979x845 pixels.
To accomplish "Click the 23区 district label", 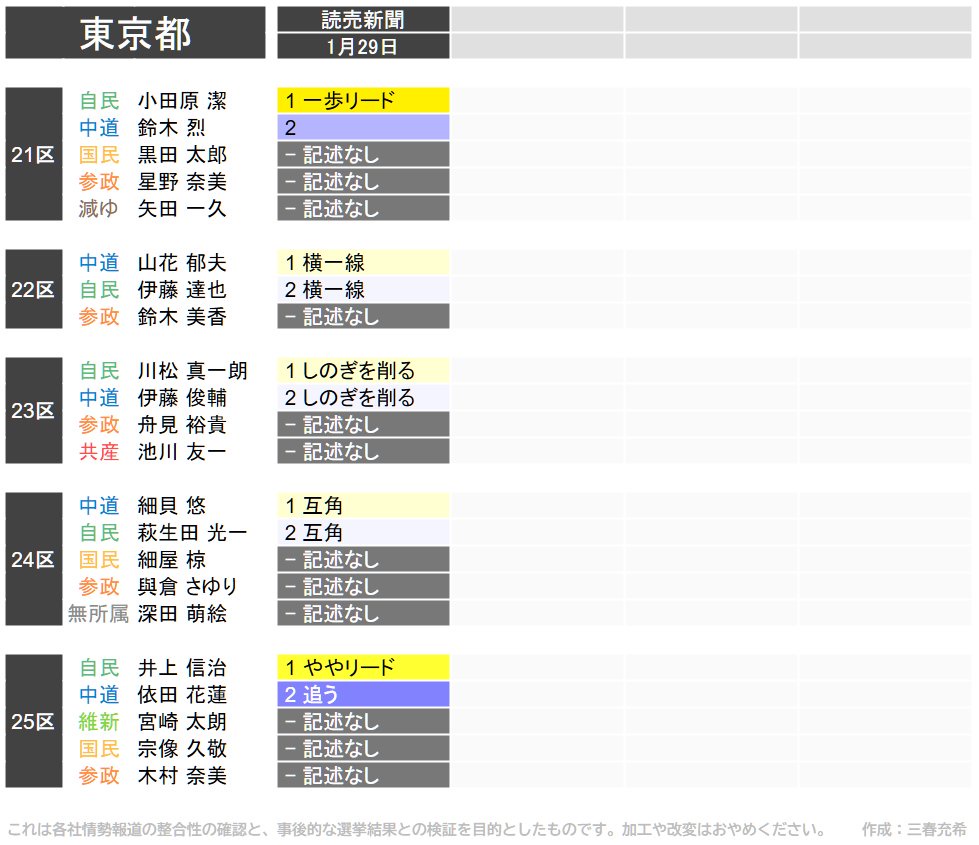I will (33, 411).
